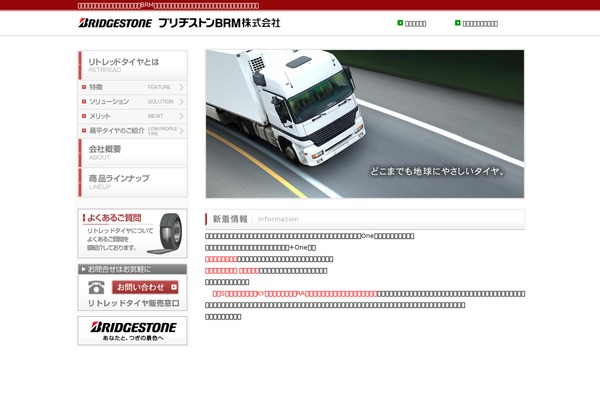Screen dimensions: 600x400
Task: Click the green icon of the shorter header link
Action: point(400,23)
